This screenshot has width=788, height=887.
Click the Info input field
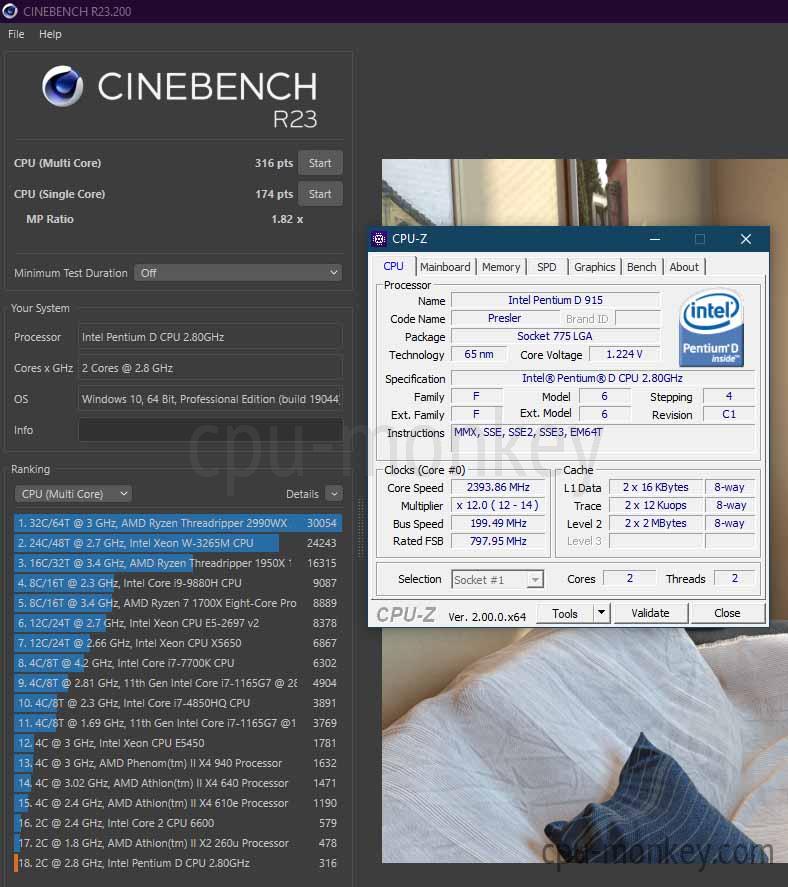click(x=210, y=430)
